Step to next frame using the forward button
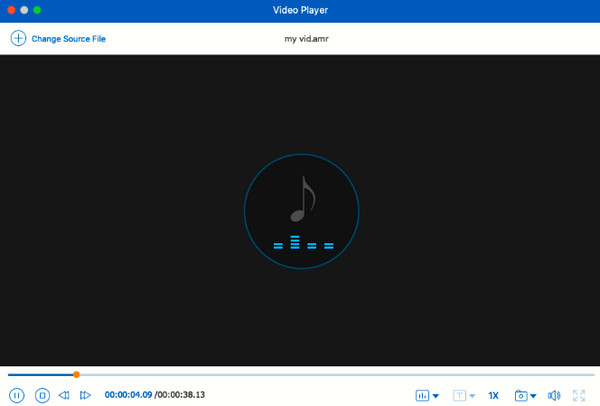Screen dimensions: 600x406 [85, 395]
